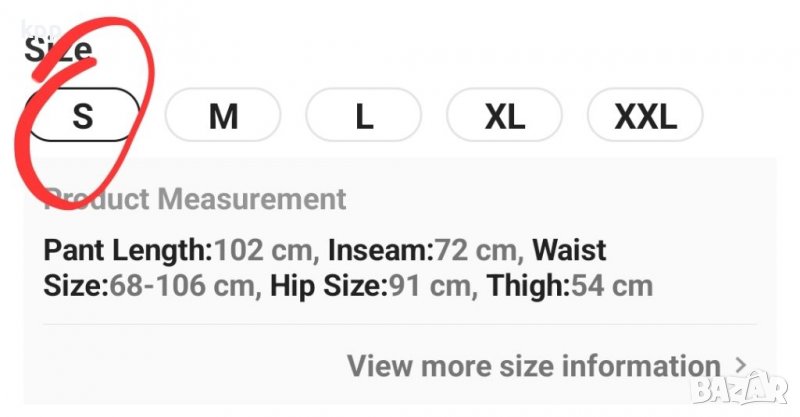Viewport: 800px width, 417px height.
Task: Open View more size information link
Action: 533,366
